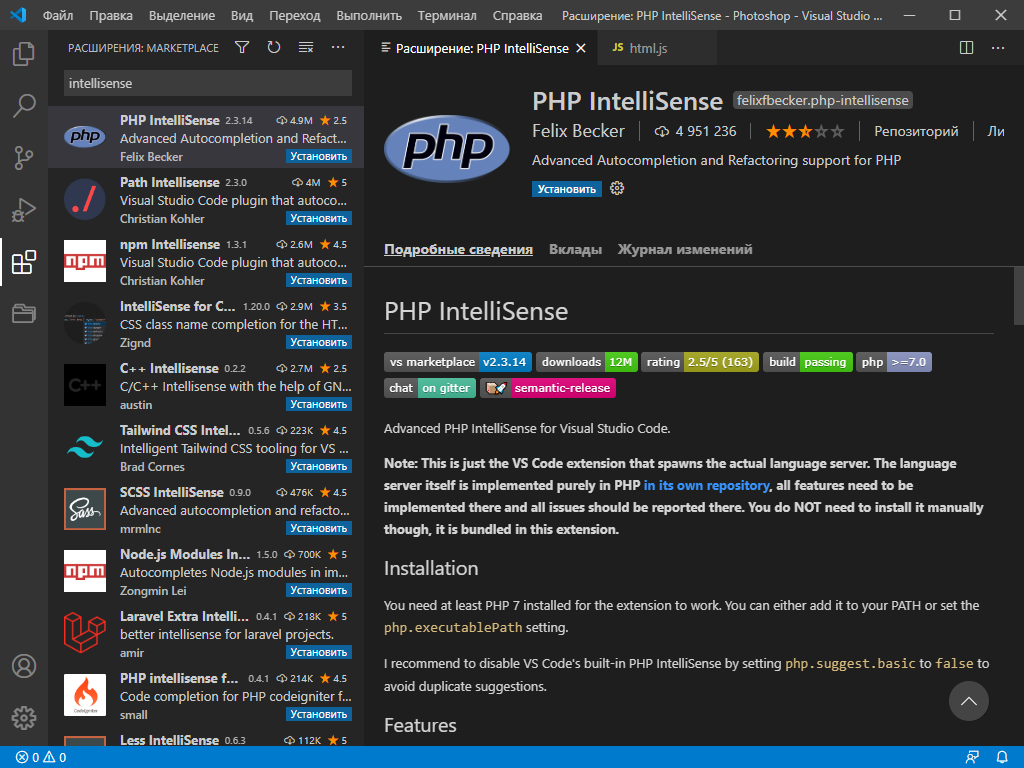1024x768 pixels.
Task: Open the Run and Debug icon
Action: click(x=24, y=211)
